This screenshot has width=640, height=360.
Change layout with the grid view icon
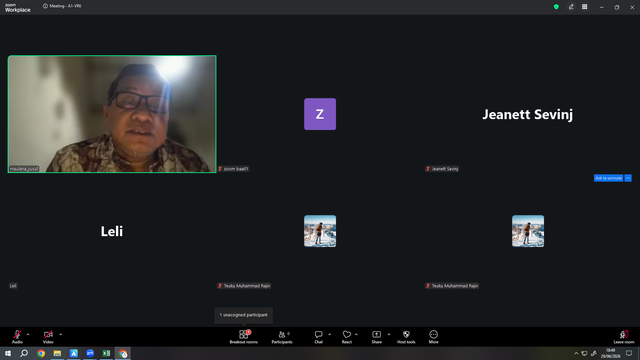[584, 7]
